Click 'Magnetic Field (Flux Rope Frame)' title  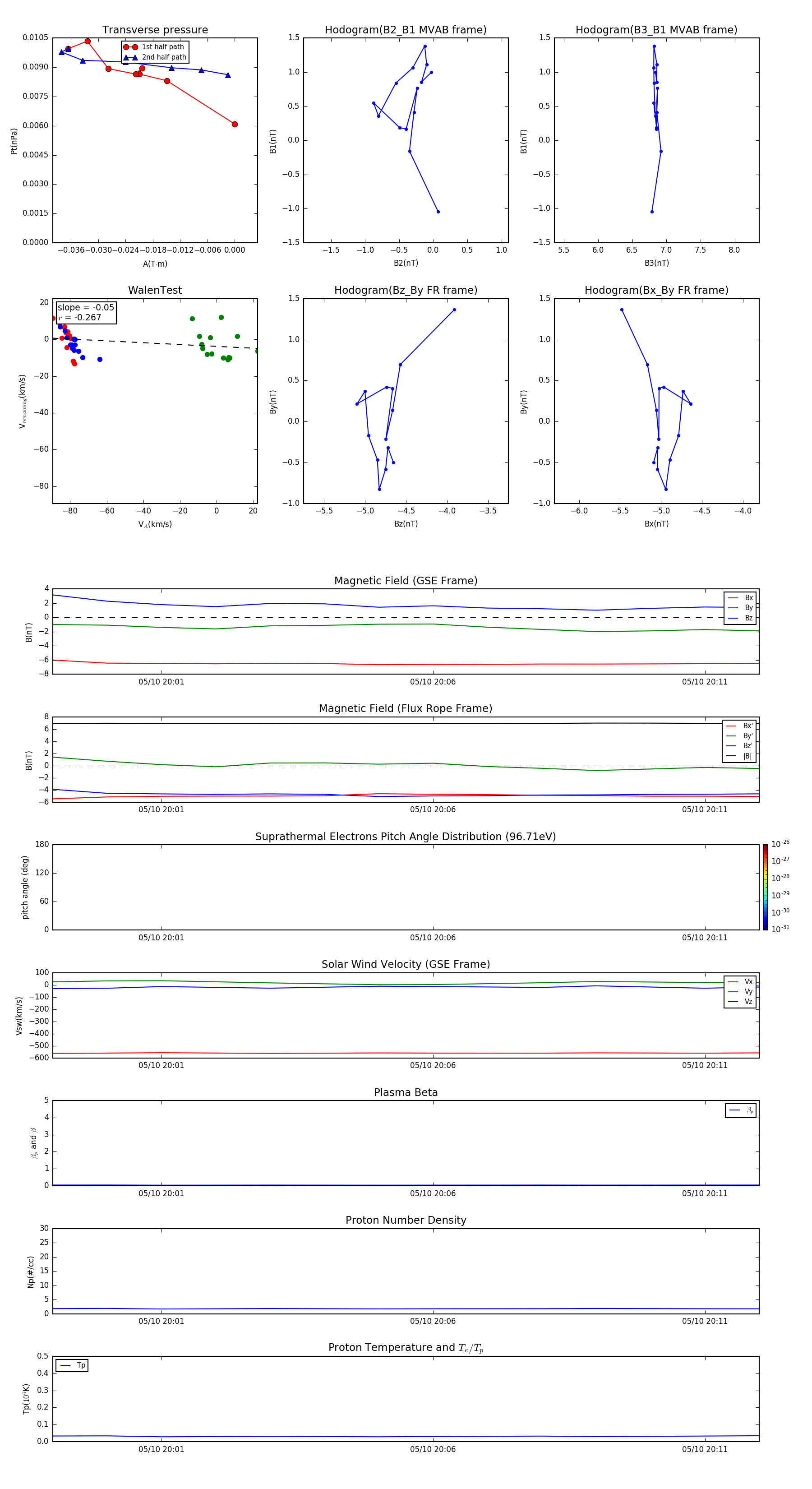406,709
